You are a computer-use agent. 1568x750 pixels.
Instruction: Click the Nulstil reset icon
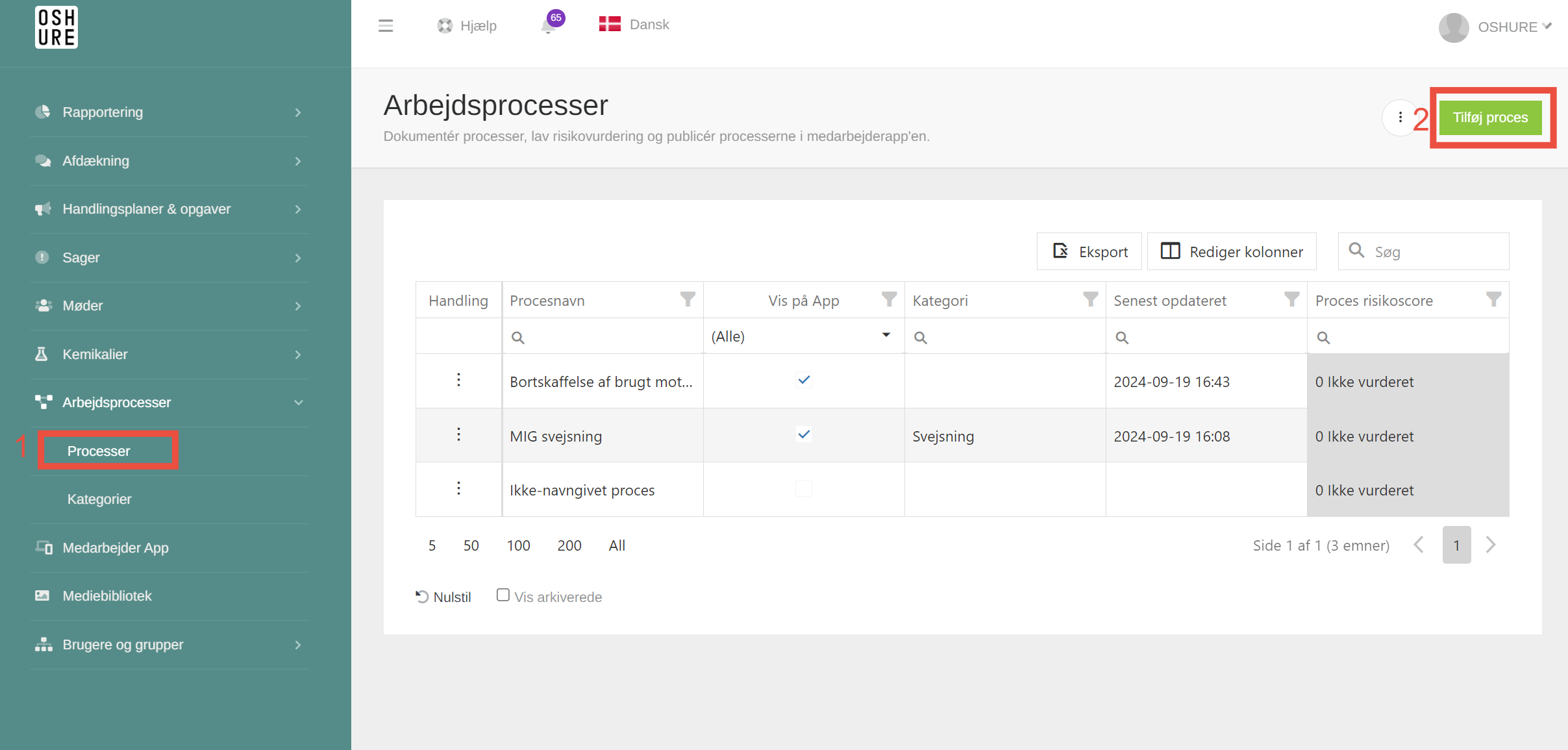pyautogui.click(x=422, y=596)
